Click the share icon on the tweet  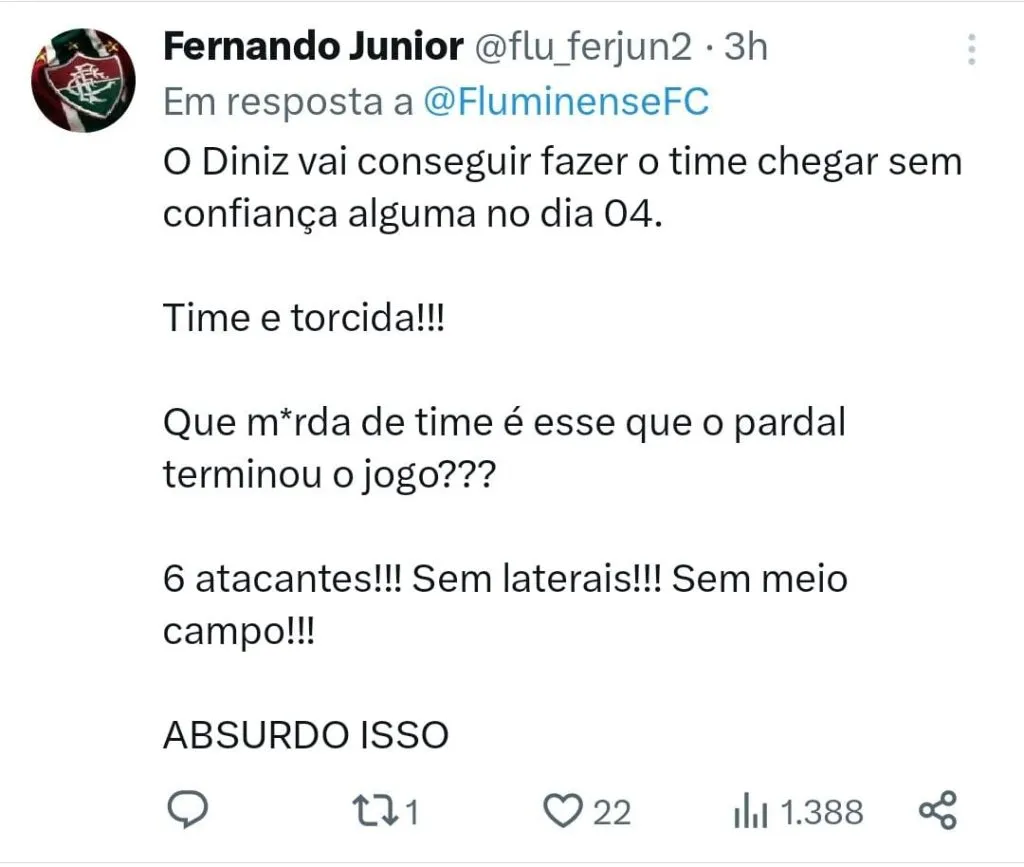937,810
